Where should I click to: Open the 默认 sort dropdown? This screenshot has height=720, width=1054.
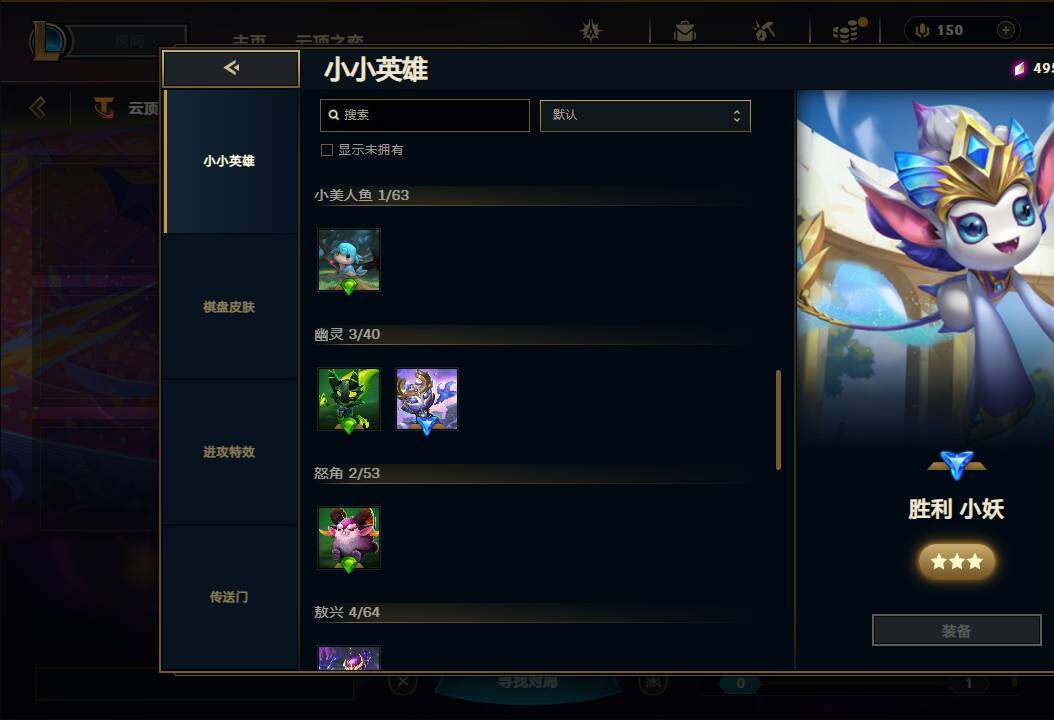click(x=645, y=116)
